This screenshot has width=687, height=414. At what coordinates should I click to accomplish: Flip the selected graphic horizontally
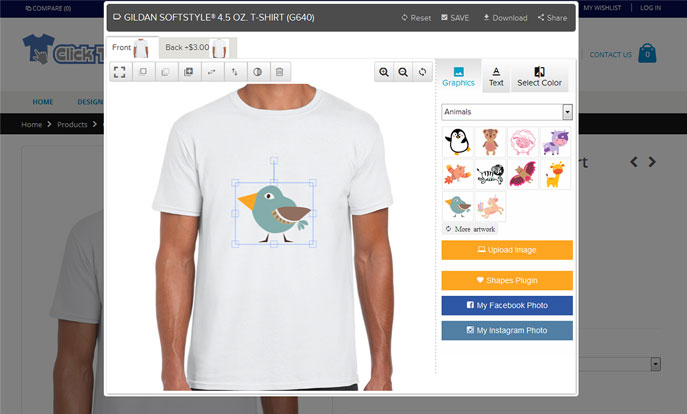point(212,72)
